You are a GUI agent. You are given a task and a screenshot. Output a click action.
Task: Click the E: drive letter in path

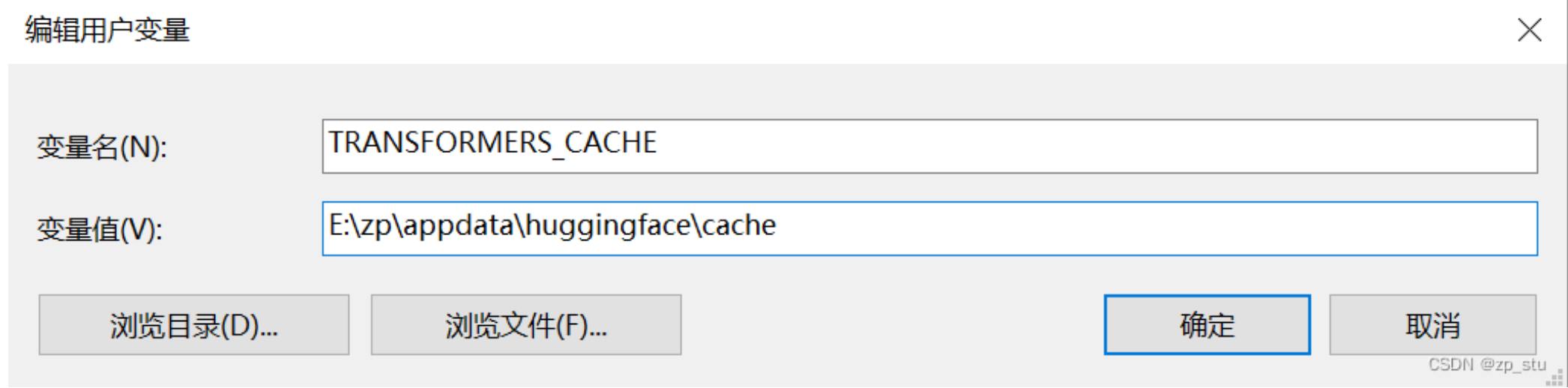[x=338, y=225]
